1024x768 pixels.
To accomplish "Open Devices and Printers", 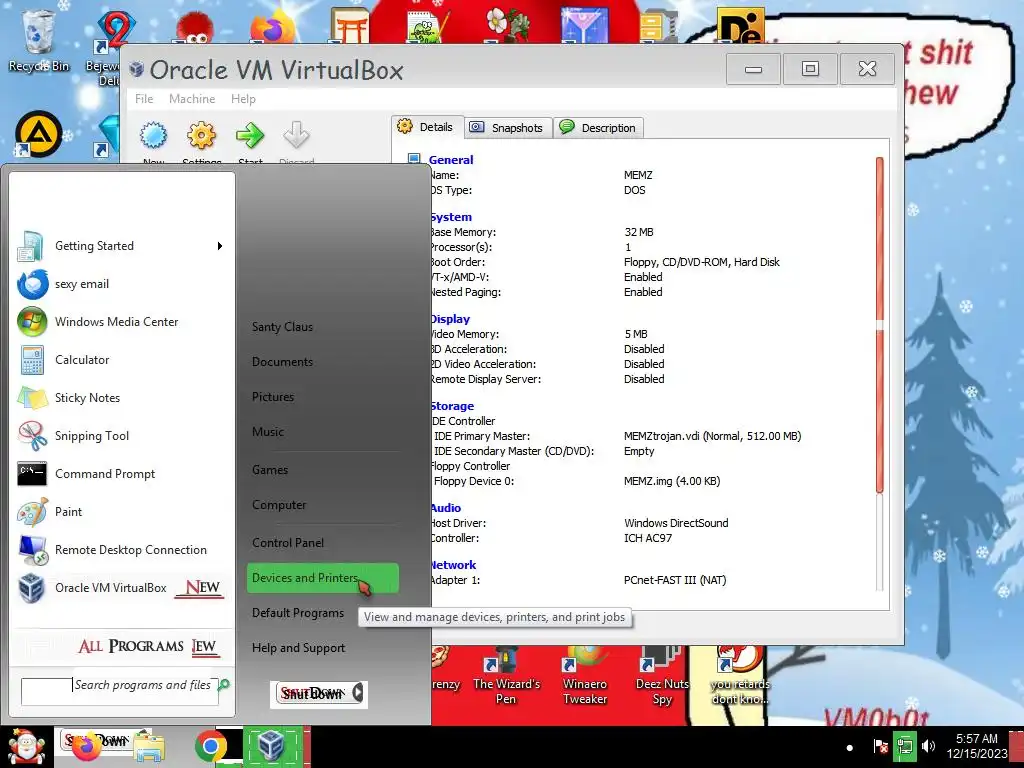I will pos(323,578).
